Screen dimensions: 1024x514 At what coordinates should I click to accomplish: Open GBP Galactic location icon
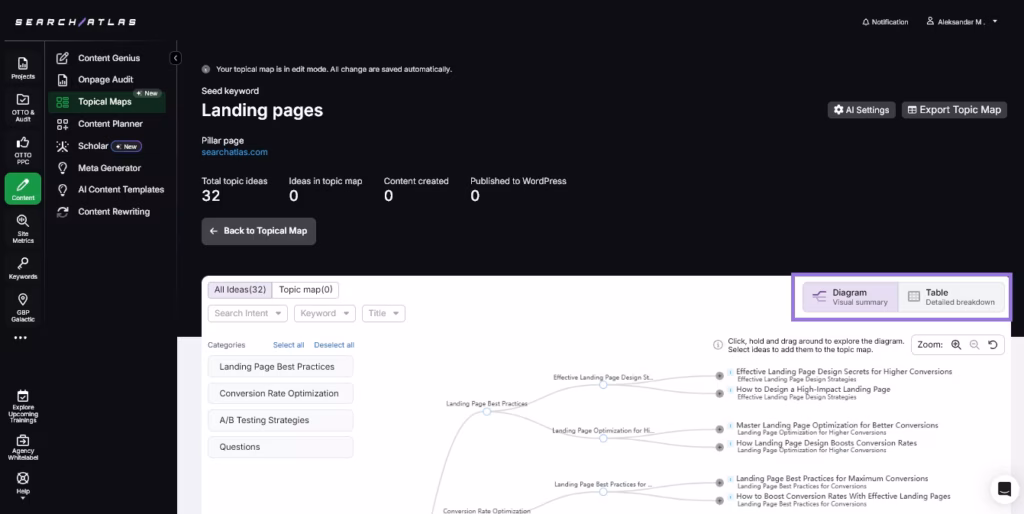(x=22, y=303)
